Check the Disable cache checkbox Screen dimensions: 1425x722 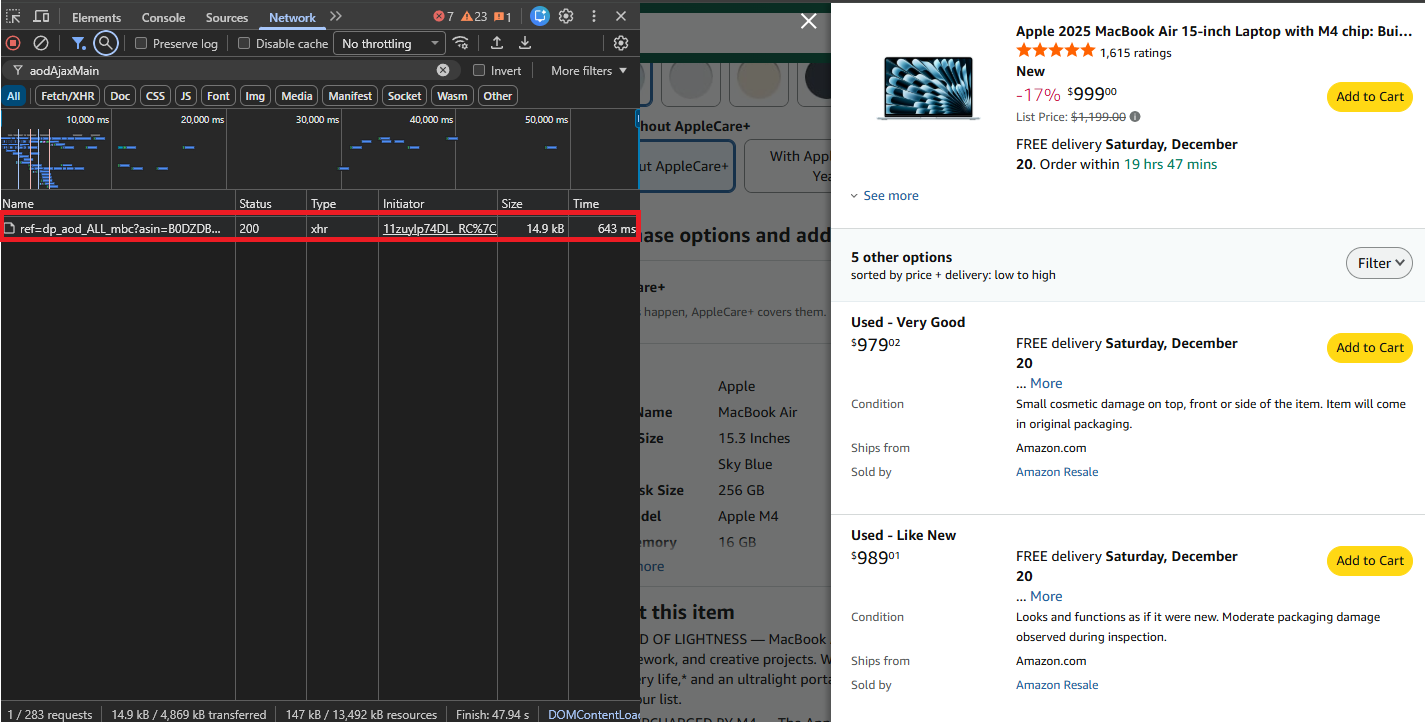[x=244, y=44]
